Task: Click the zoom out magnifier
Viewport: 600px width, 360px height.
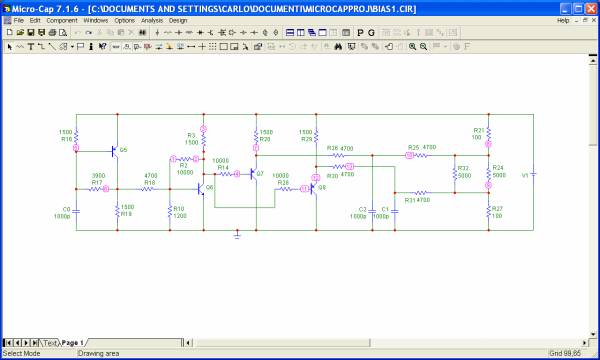Action: [423, 47]
